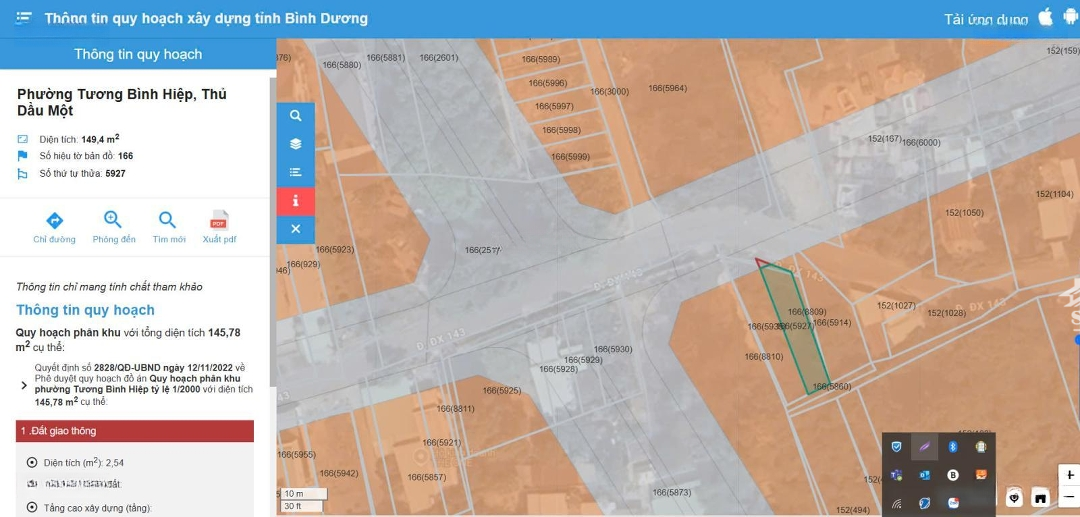Open the map layers panel

pyautogui.click(x=295, y=144)
